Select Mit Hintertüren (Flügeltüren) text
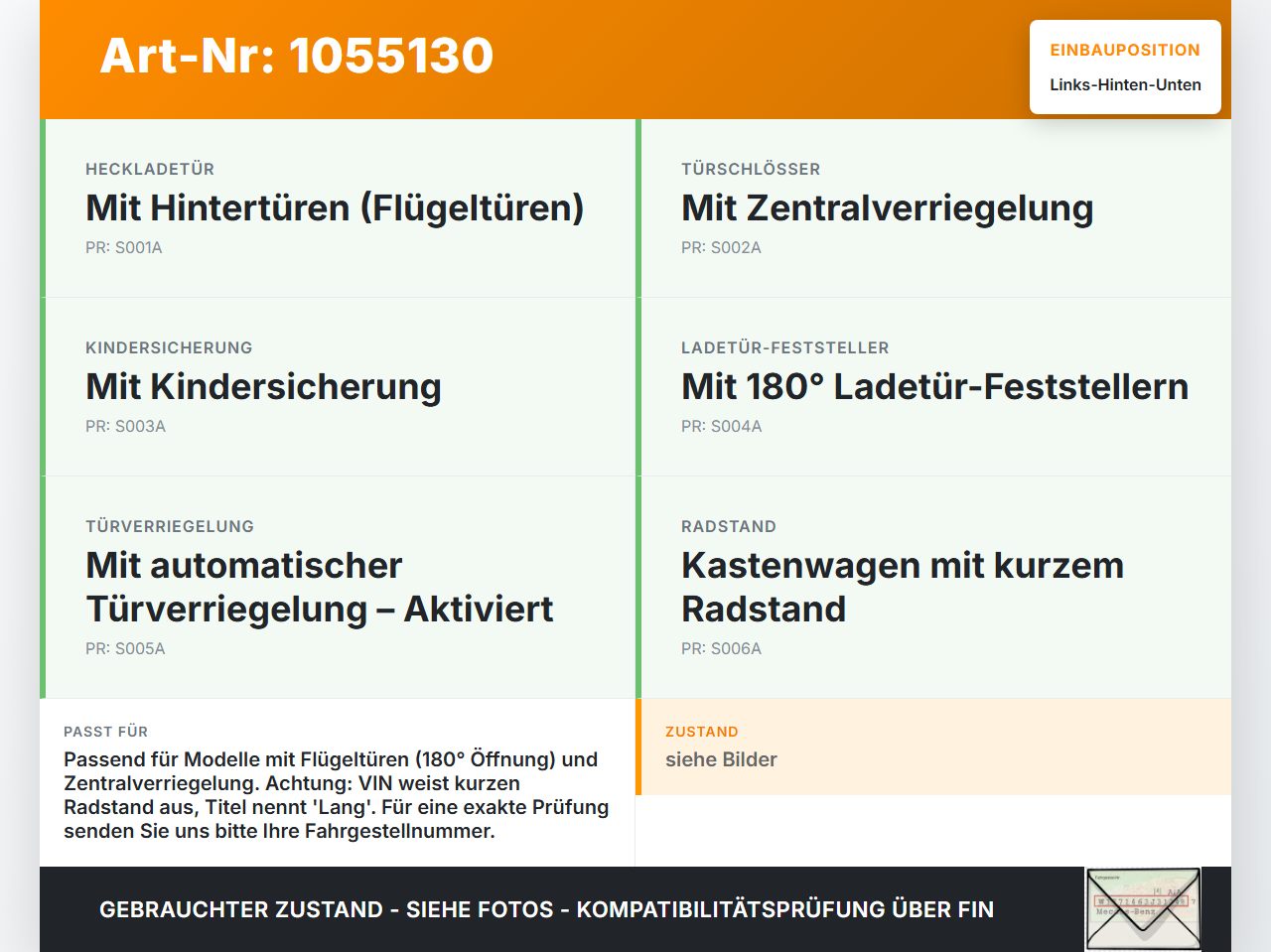The height and width of the screenshot is (952, 1271). (x=335, y=208)
